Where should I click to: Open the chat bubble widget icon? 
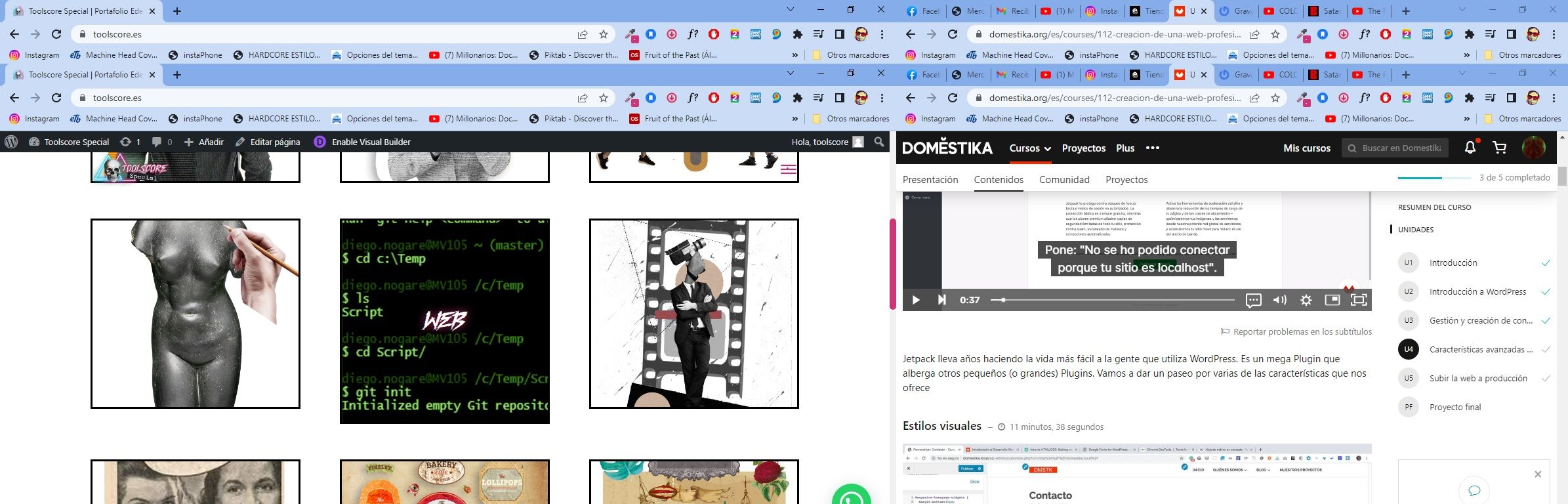pyautogui.click(x=1474, y=491)
